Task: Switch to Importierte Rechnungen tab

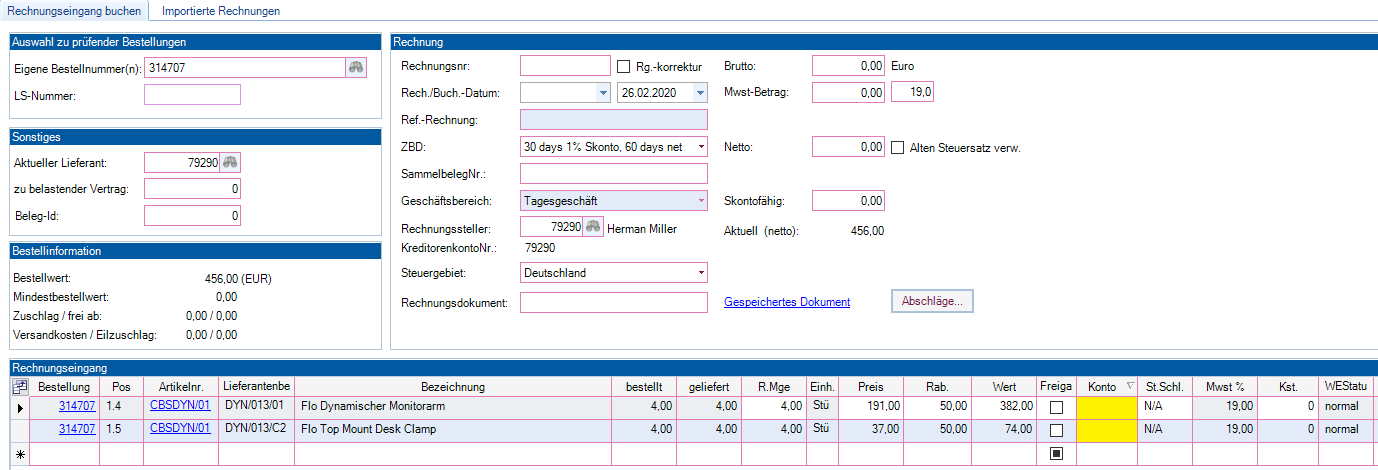Action: tap(220, 11)
